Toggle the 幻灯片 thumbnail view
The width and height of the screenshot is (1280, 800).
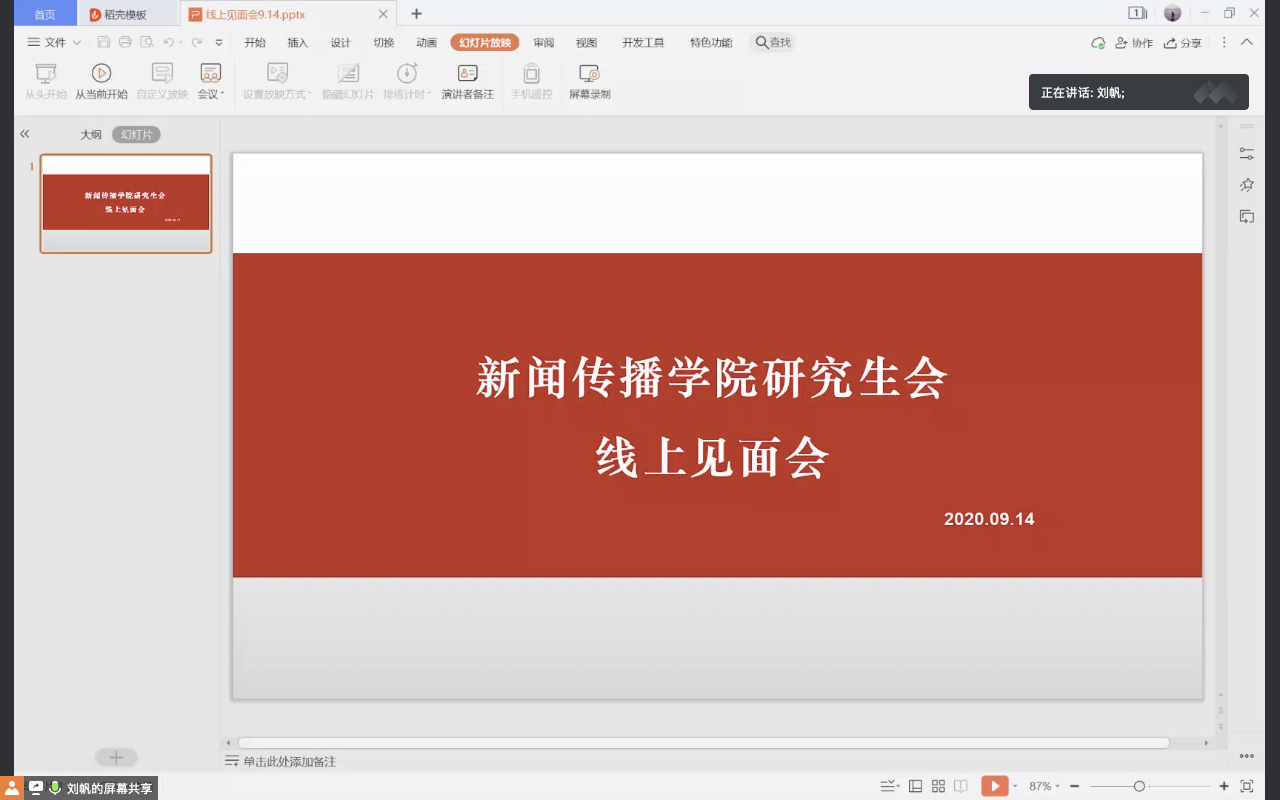pos(136,134)
